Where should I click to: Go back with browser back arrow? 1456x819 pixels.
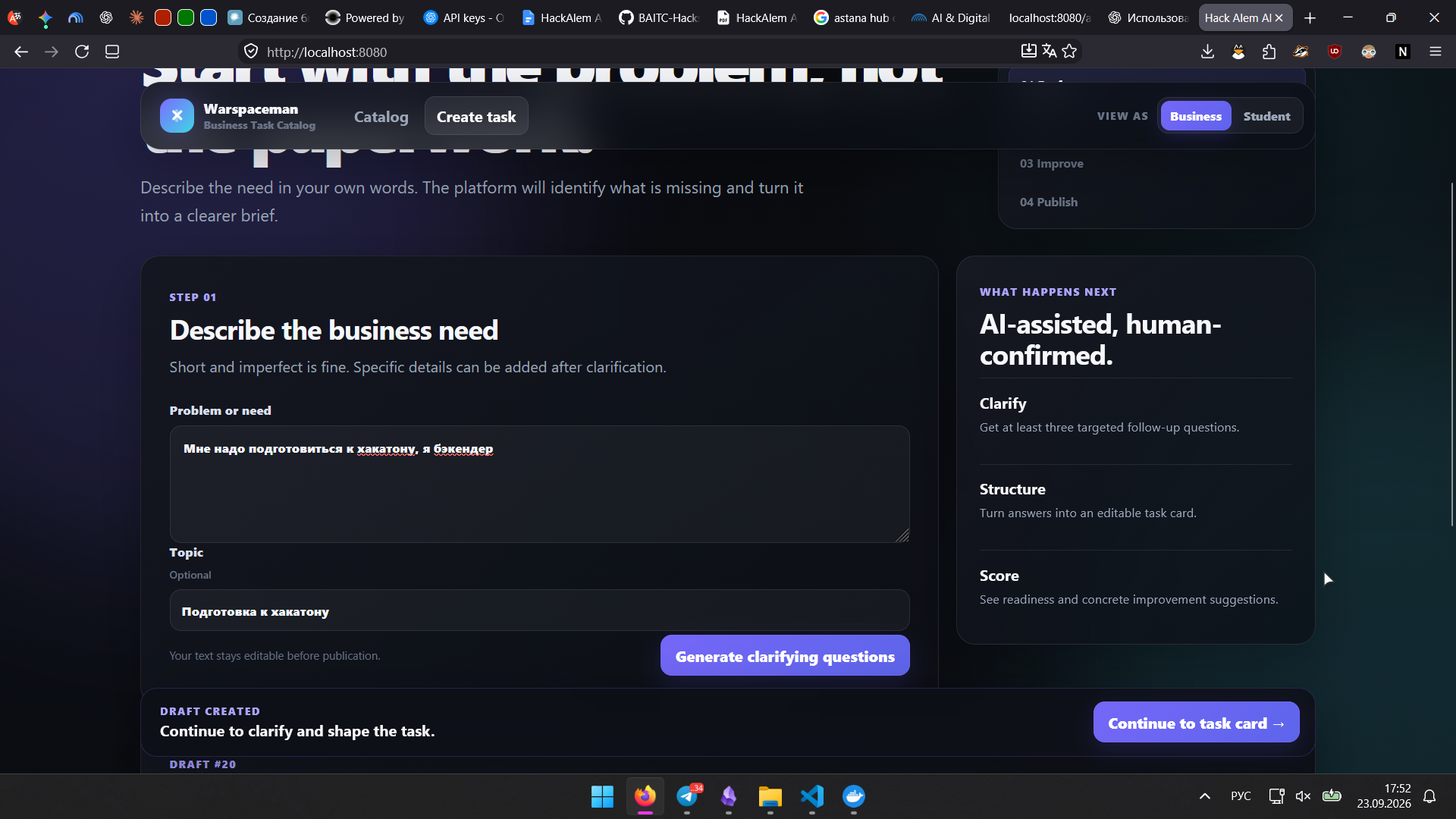pos(21,52)
